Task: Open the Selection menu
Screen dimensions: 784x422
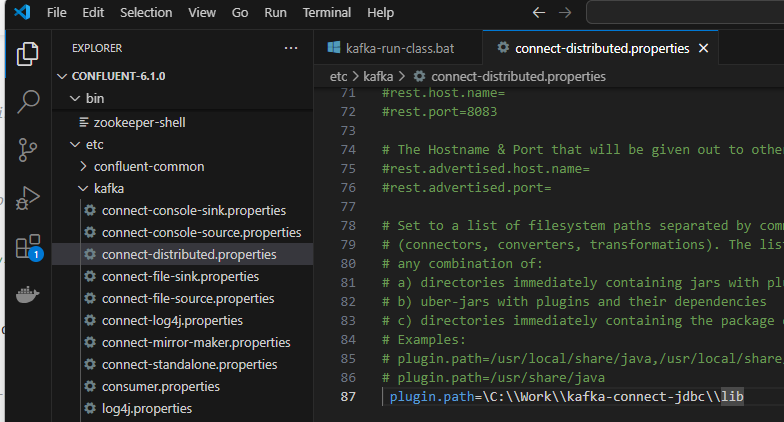Action: pyautogui.click(x=146, y=12)
